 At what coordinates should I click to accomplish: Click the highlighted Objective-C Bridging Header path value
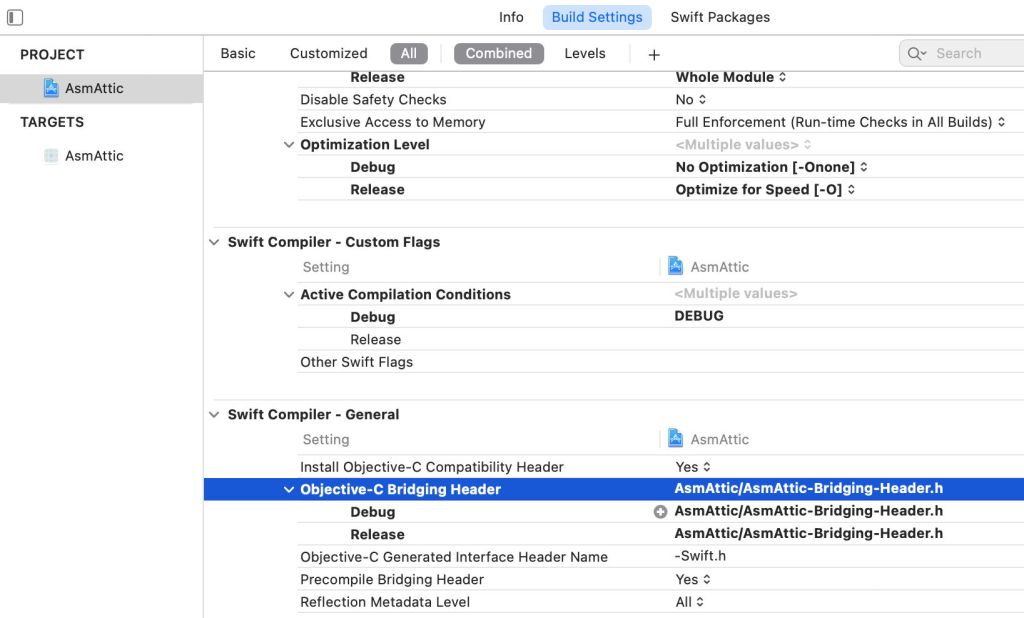[x=808, y=488]
